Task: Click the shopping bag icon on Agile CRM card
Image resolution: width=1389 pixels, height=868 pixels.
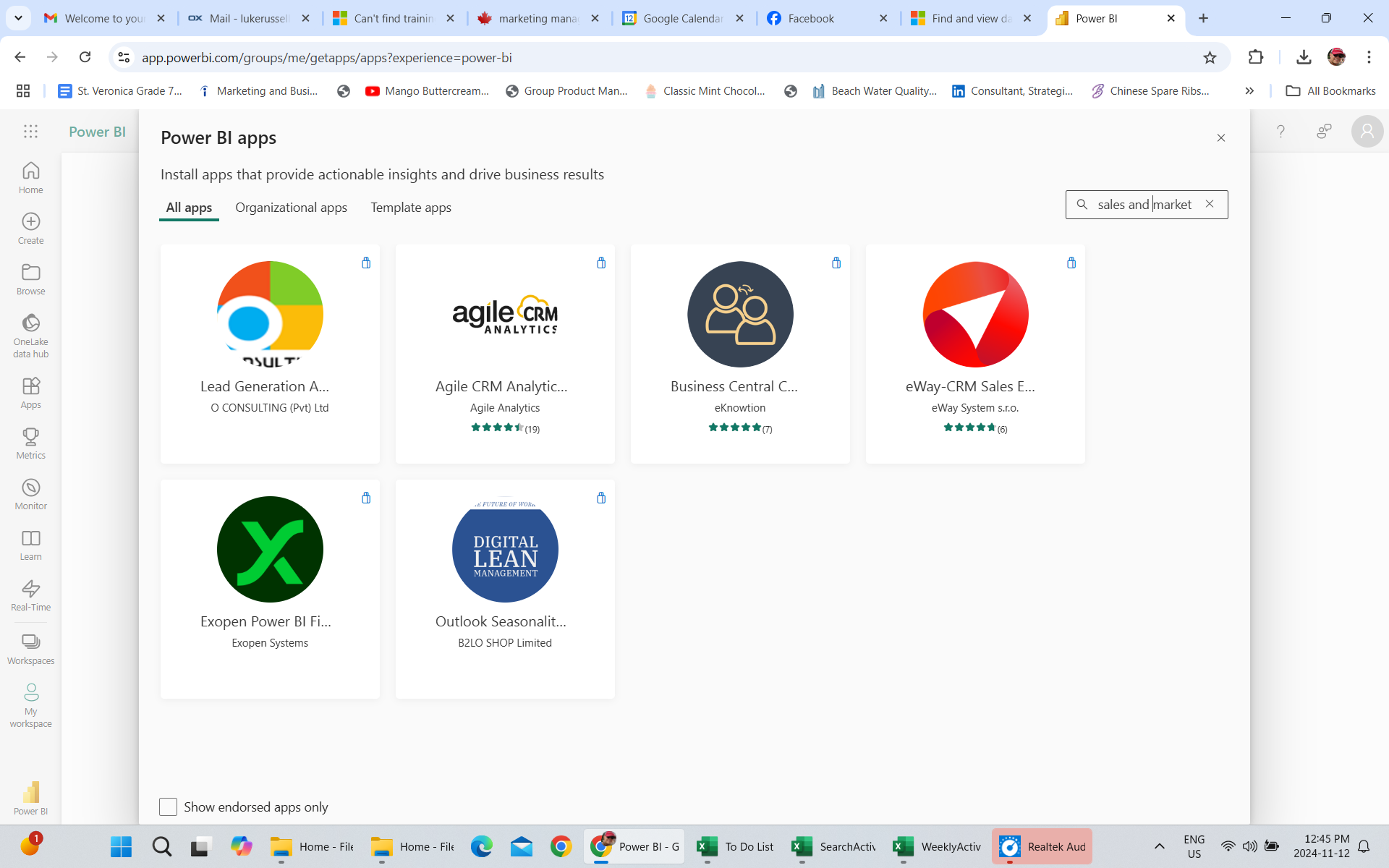Action: point(601,263)
